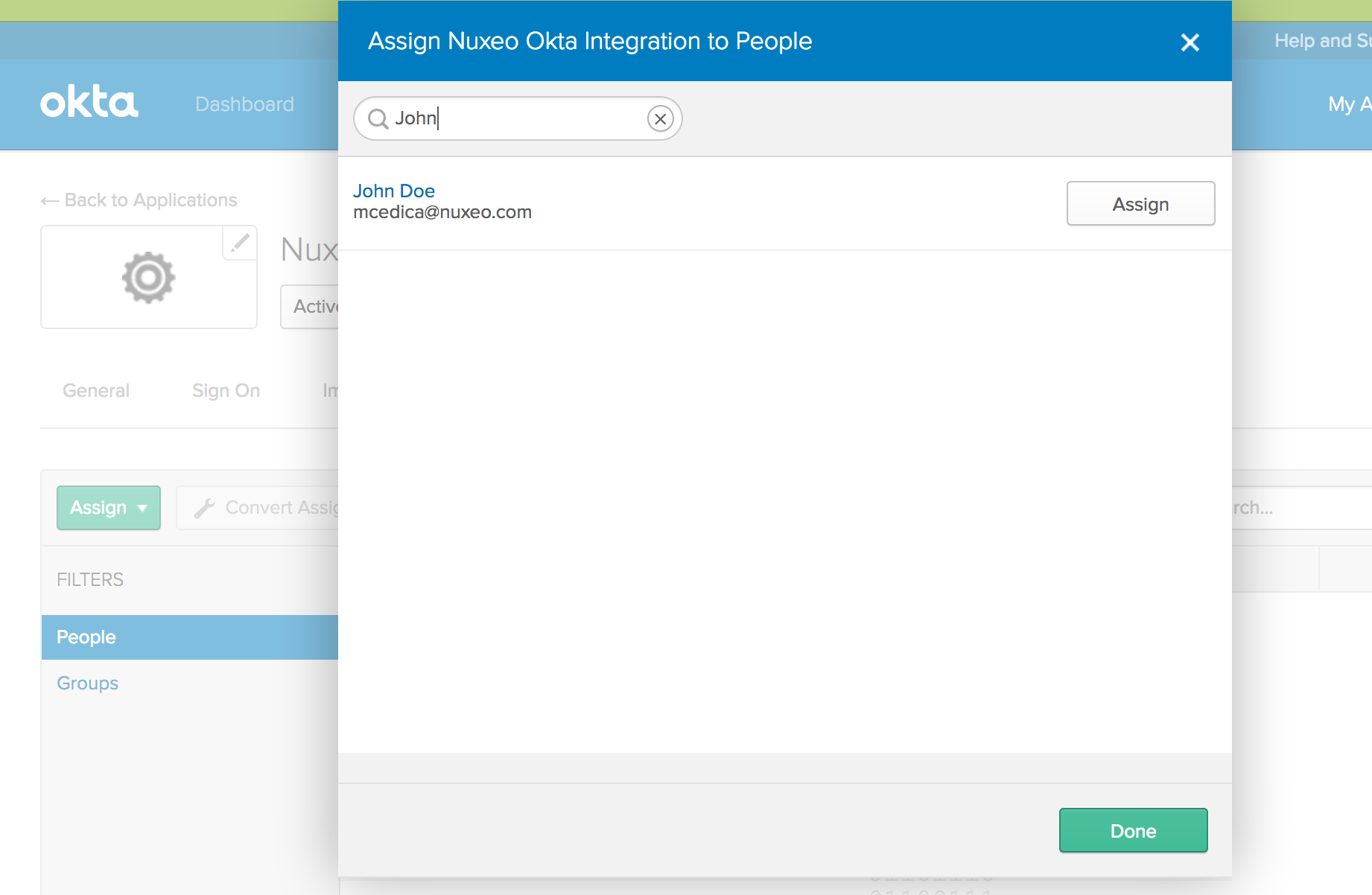Open the Dashboard menu item
This screenshot has height=895, width=1372.
tap(244, 104)
